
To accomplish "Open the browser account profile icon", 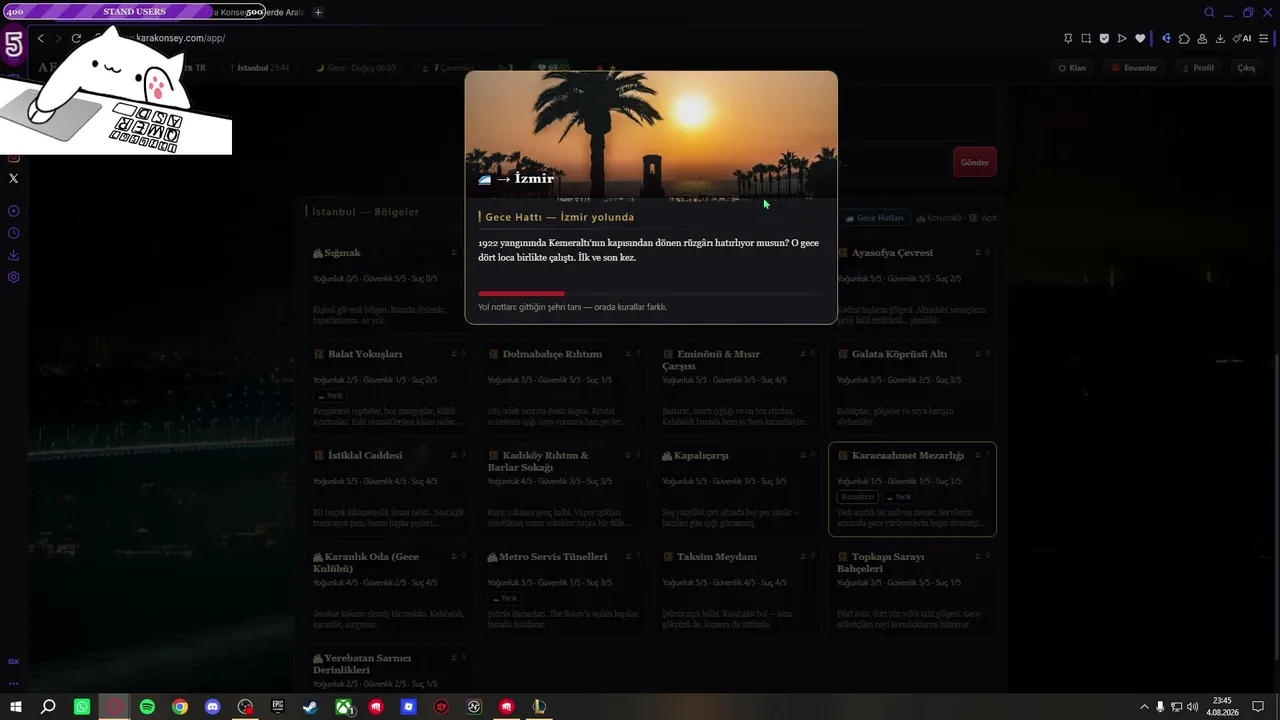I will pos(1202,38).
